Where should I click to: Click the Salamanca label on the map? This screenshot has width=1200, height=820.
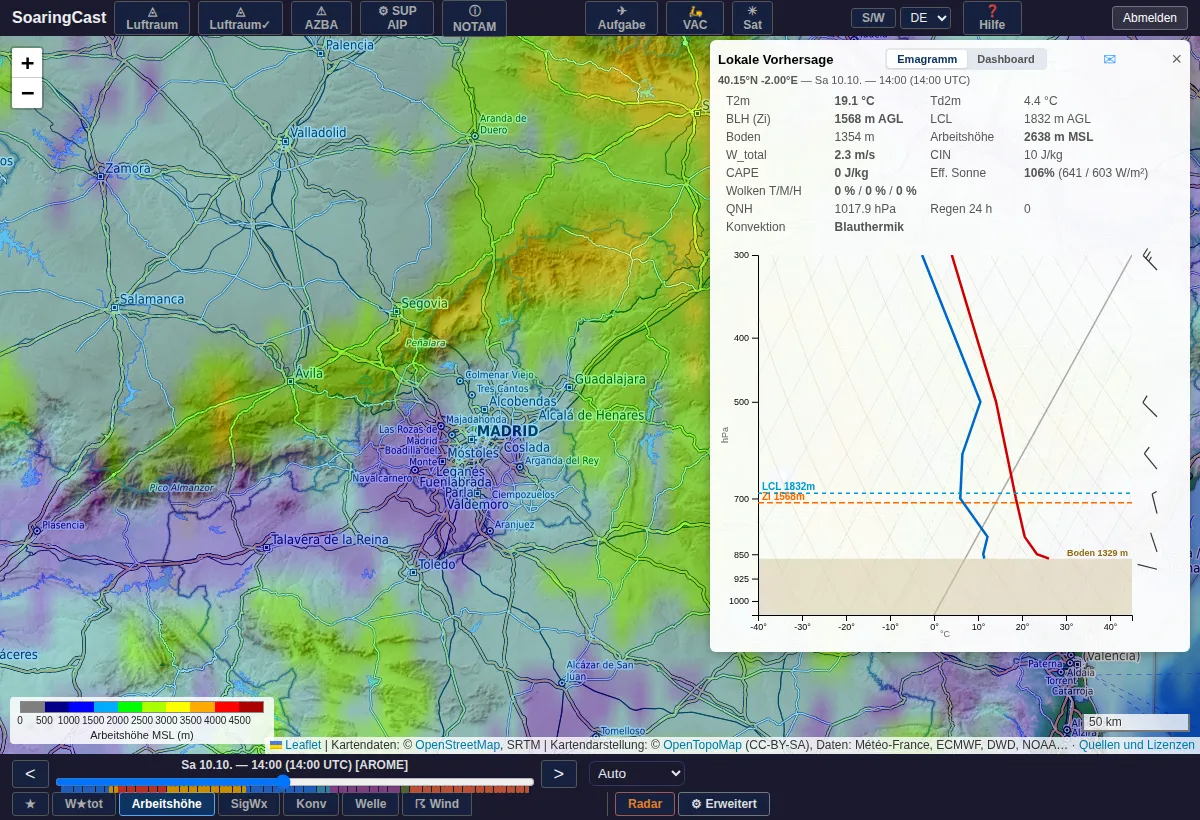152,299
